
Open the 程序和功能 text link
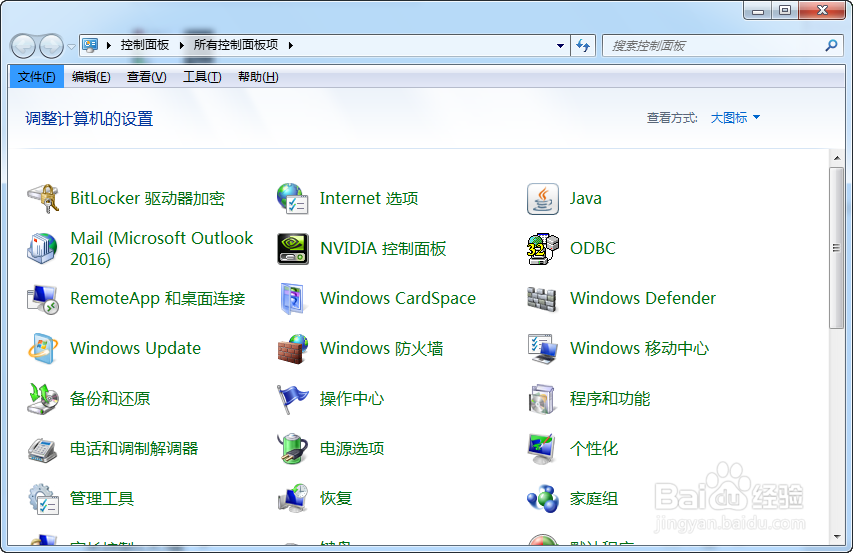click(x=610, y=399)
